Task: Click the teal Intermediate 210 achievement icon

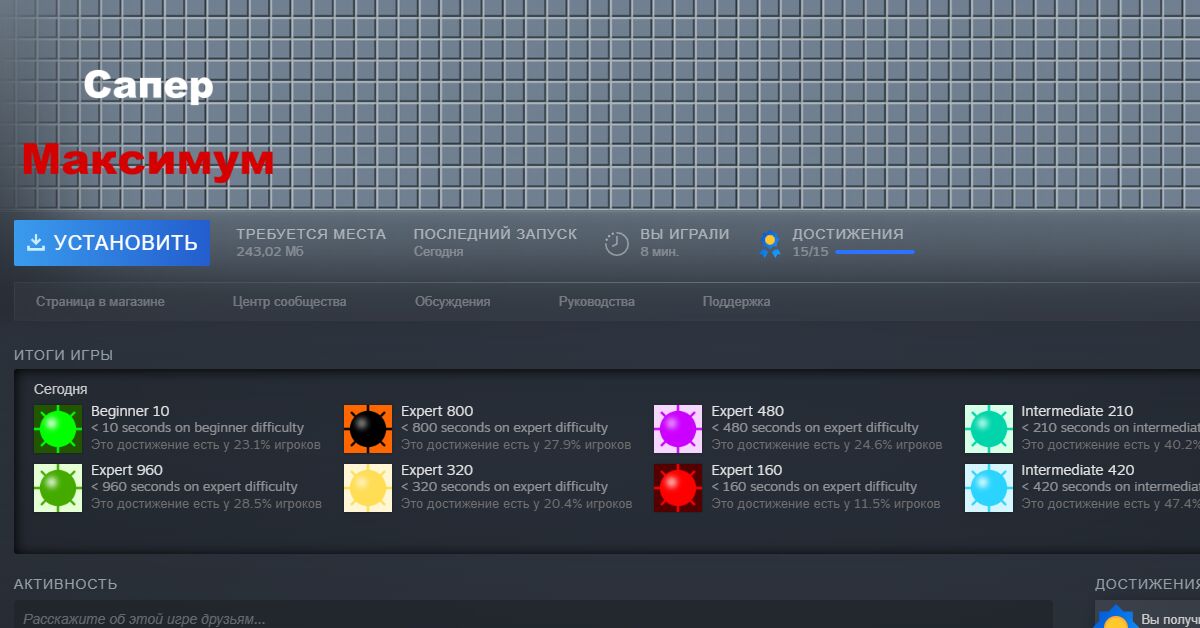Action: coord(989,429)
